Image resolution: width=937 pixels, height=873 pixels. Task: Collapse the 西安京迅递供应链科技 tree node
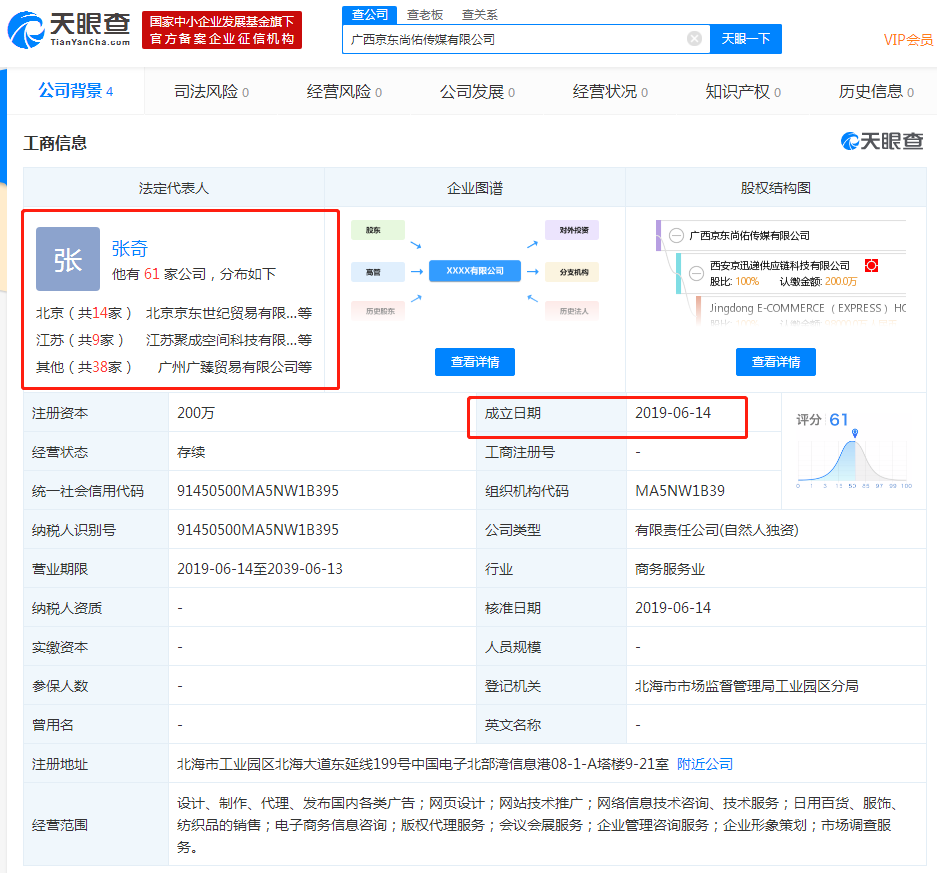(x=696, y=274)
